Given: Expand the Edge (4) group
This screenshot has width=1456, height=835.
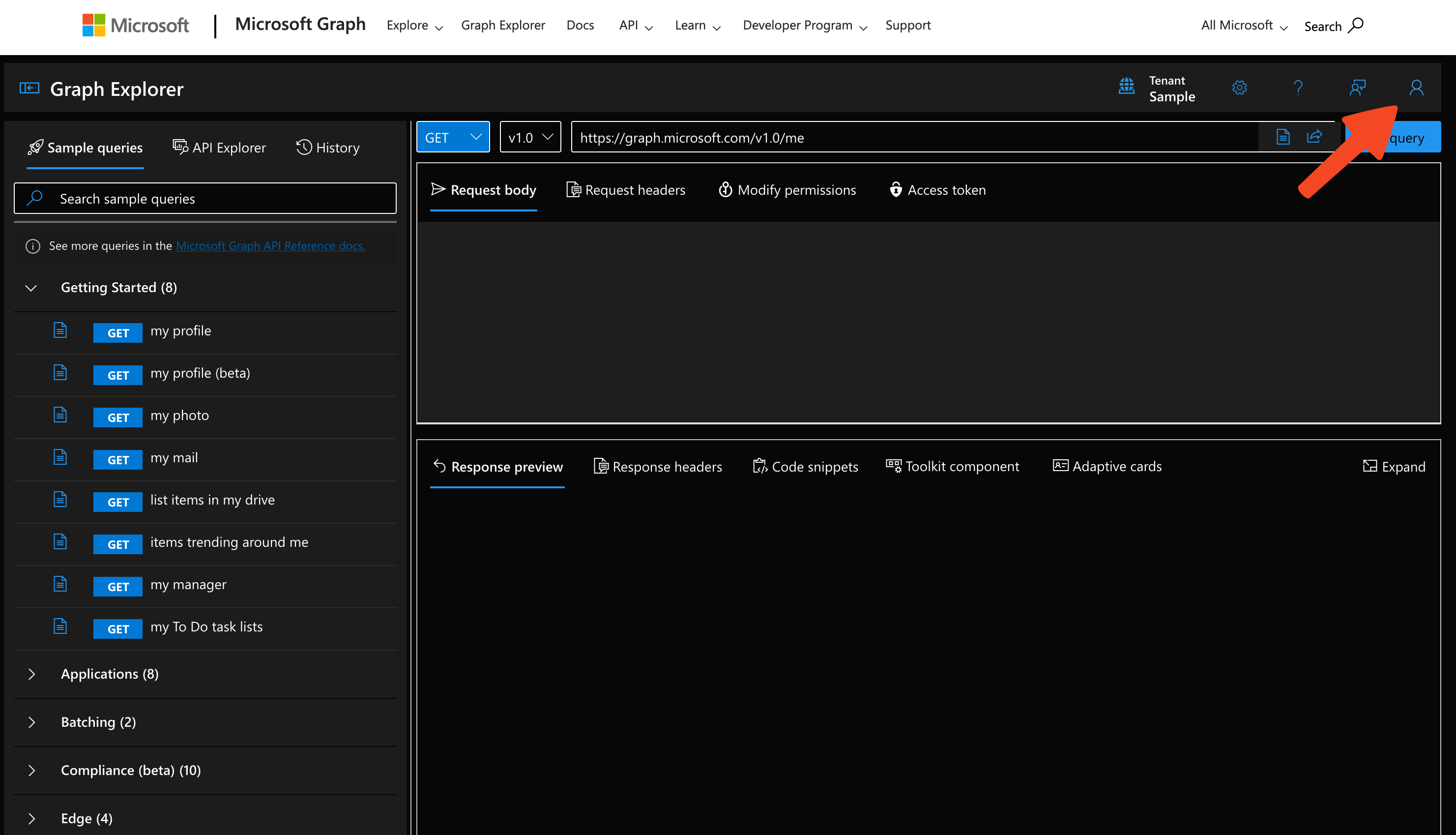Looking at the screenshot, I should 31,819.
